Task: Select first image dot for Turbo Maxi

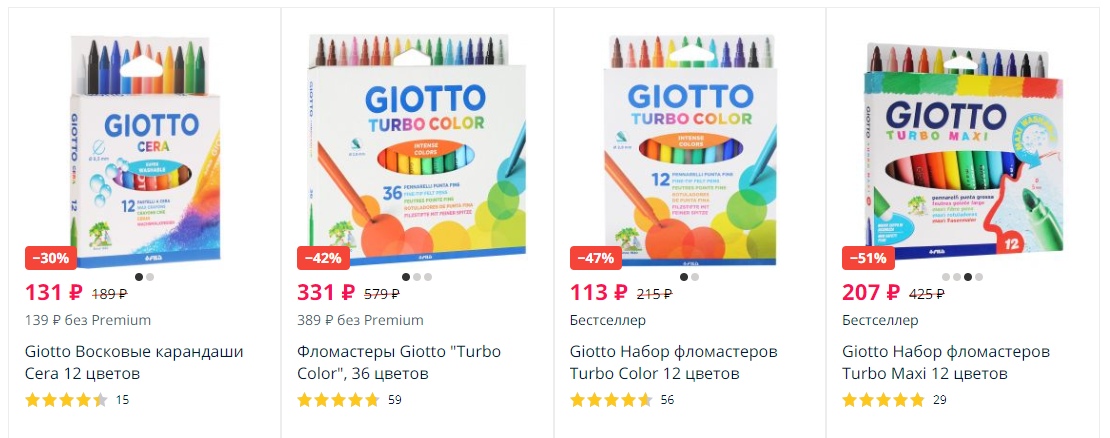Action: click(x=946, y=277)
